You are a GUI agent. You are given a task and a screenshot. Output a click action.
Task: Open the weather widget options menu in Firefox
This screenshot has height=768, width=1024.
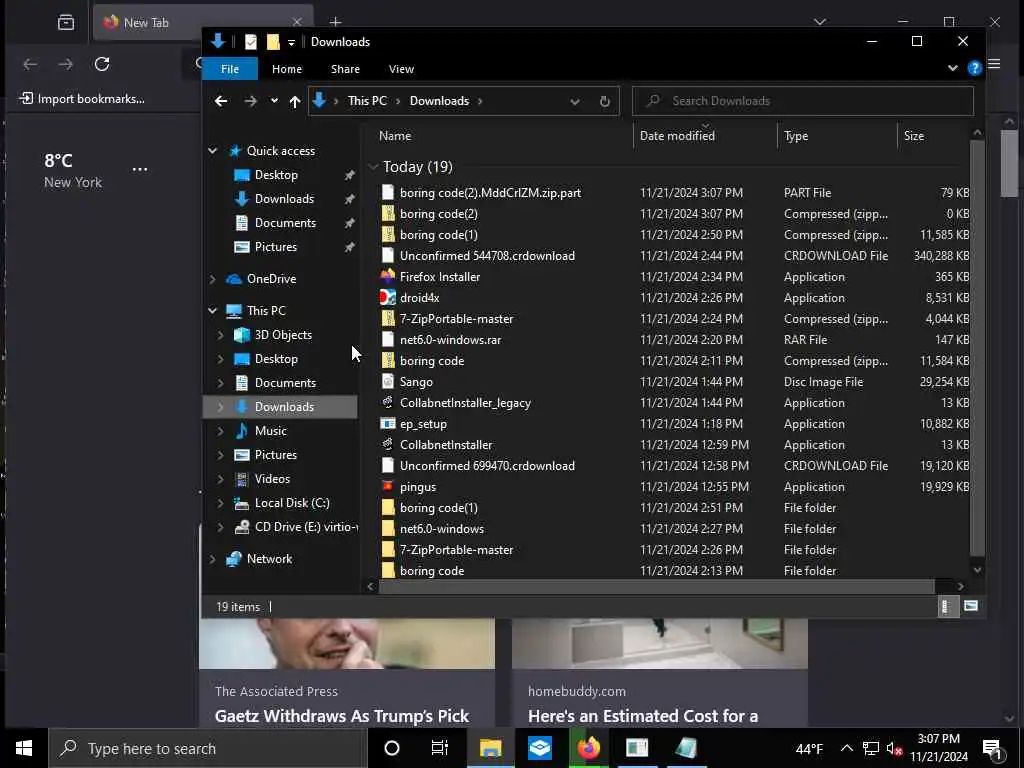click(x=140, y=170)
